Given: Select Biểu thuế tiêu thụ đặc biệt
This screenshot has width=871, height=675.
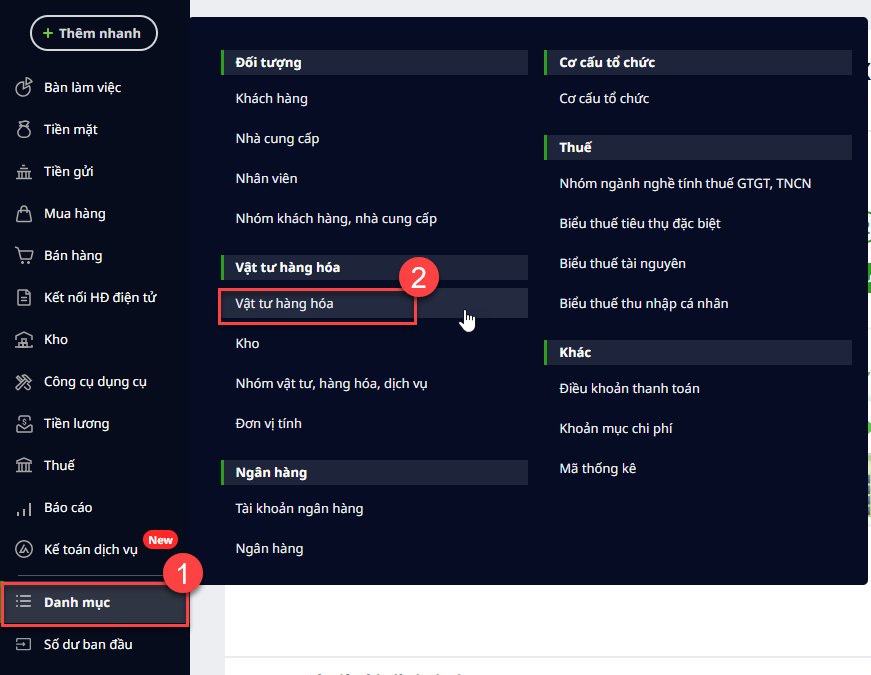Looking at the screenshot, I should coord(640,223).
